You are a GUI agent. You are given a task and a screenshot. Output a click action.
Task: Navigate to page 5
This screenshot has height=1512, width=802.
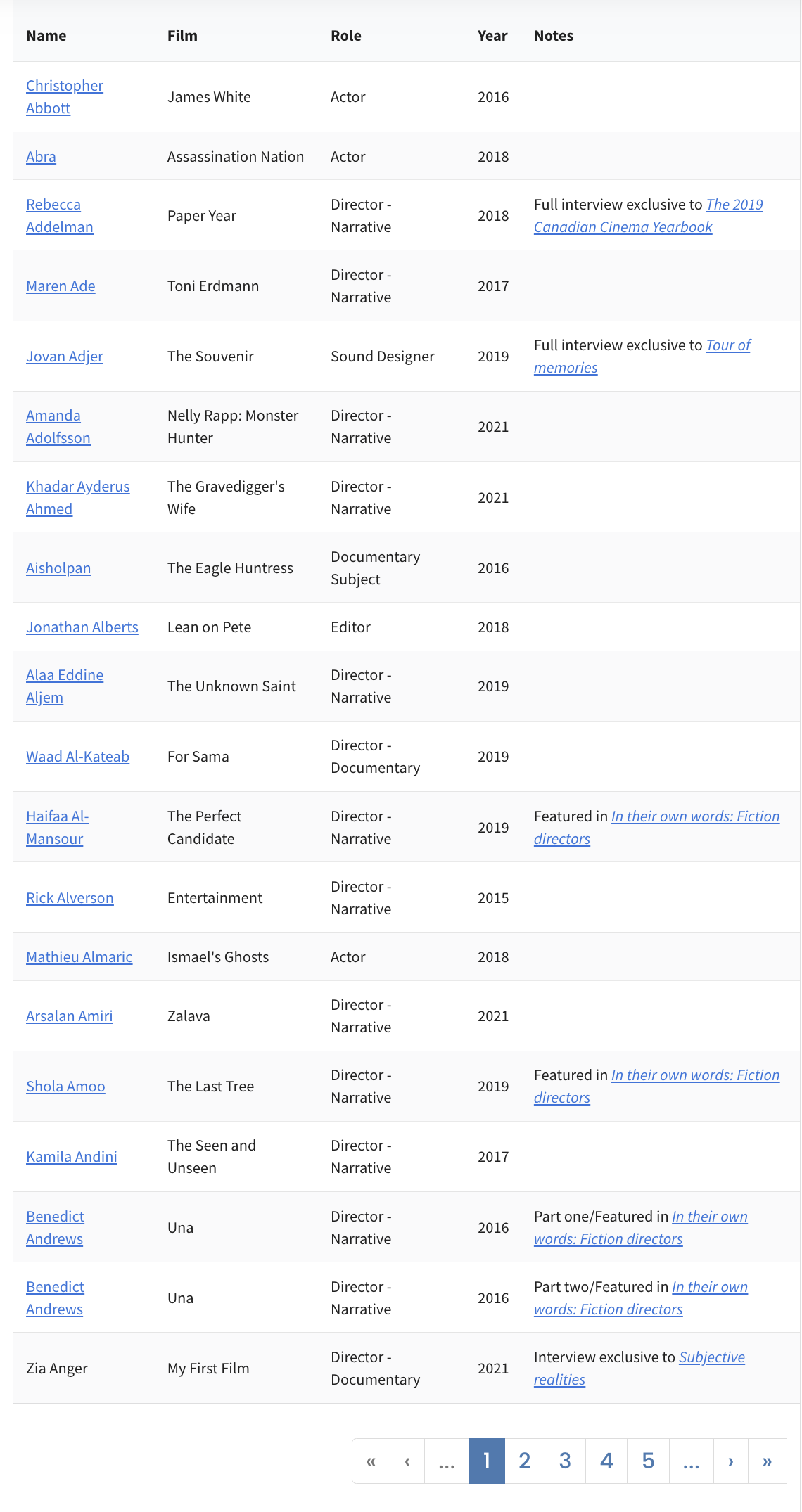[x=648, y=1461]
